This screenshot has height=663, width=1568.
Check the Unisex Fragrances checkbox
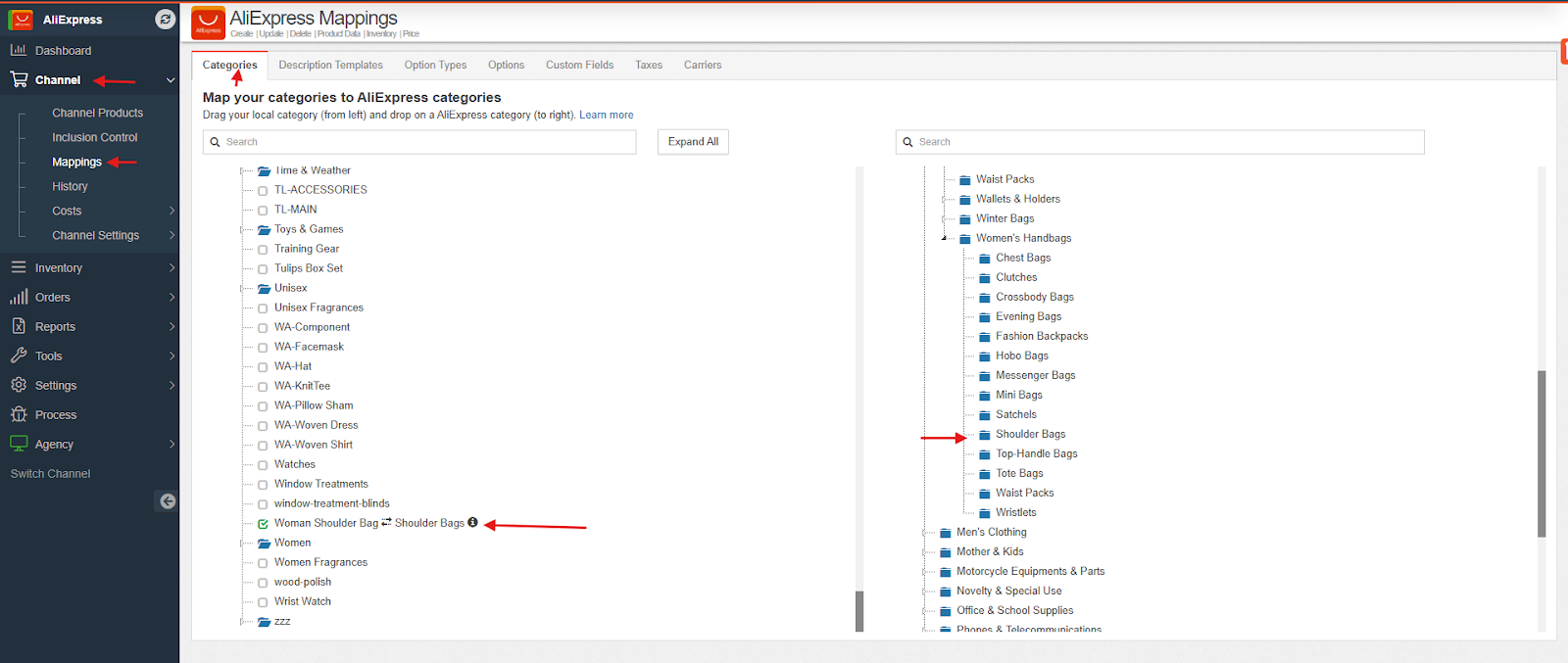click(x=263, y=308)
